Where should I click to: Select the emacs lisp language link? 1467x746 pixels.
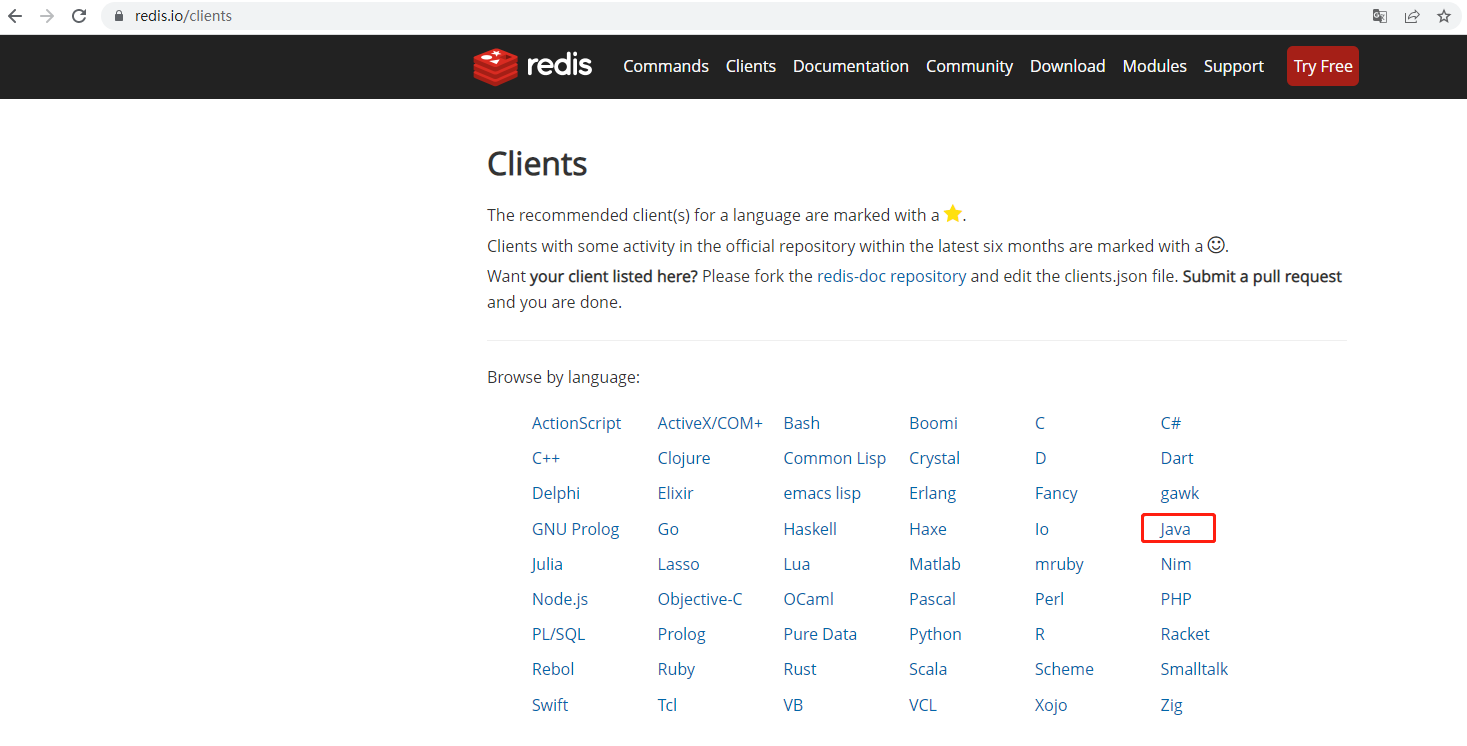point(822,493)
